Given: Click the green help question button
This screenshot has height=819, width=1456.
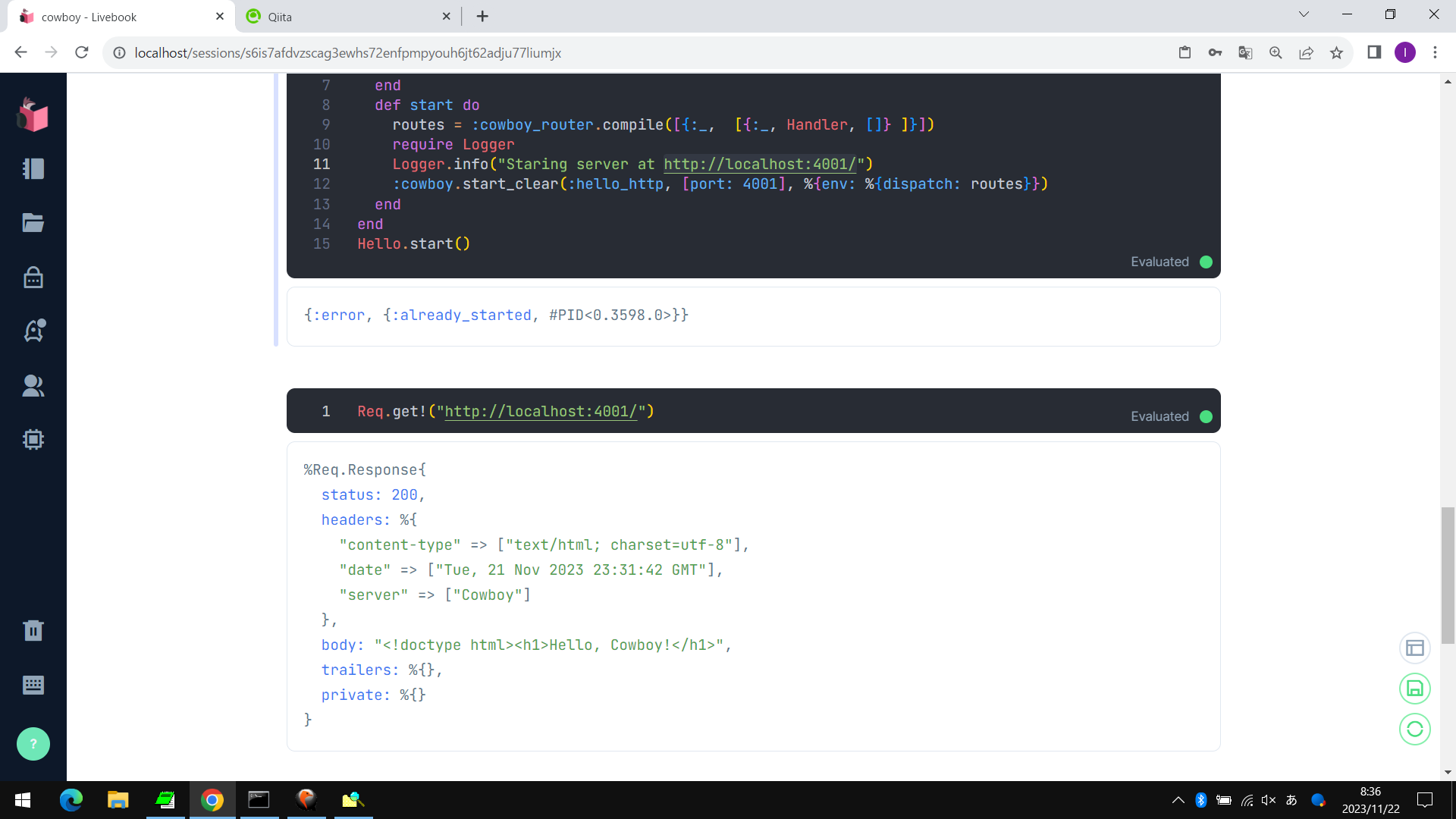Looking at the screenshot, I should [x=33, y=744].
